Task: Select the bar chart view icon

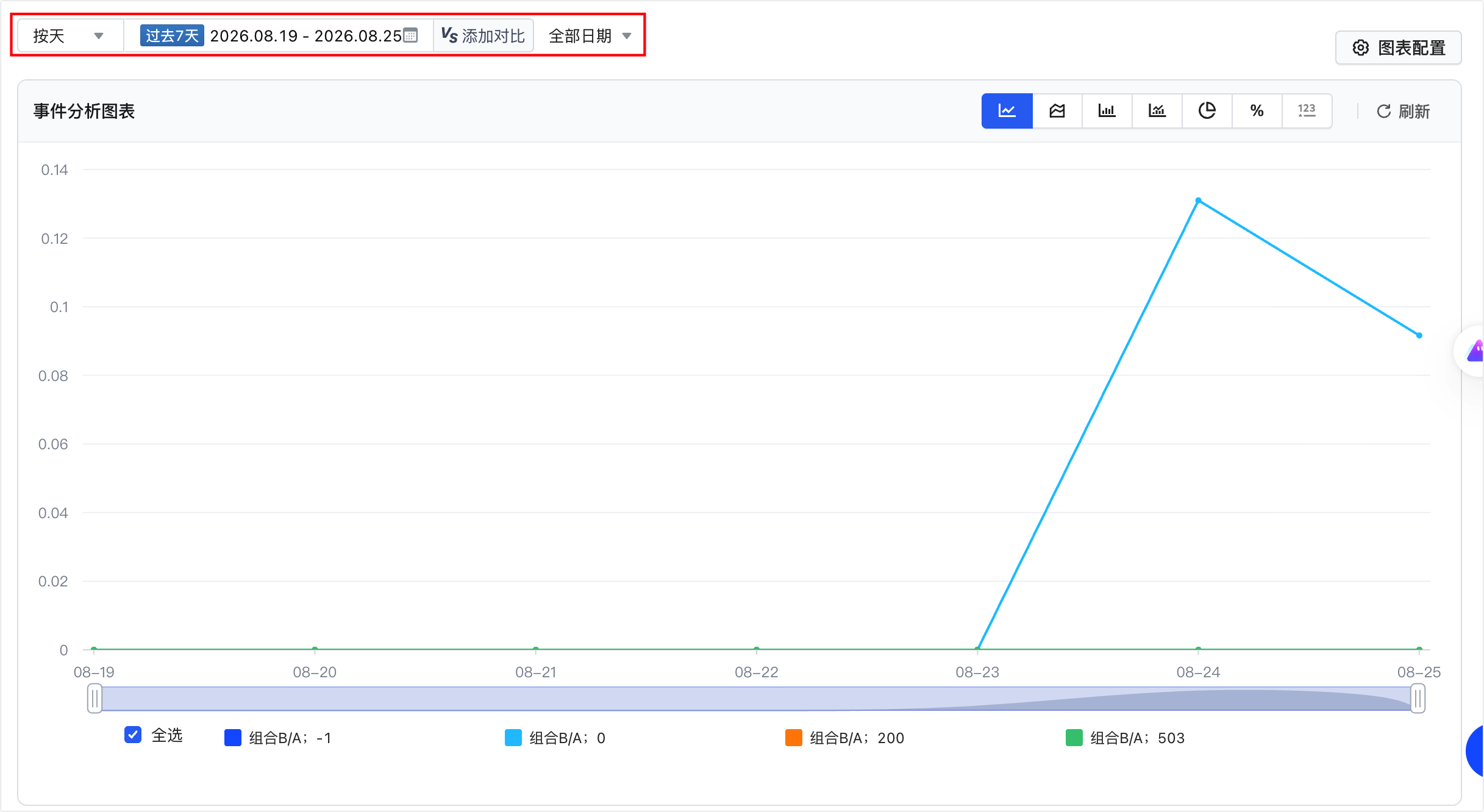Action: [x=1107, y=111]
